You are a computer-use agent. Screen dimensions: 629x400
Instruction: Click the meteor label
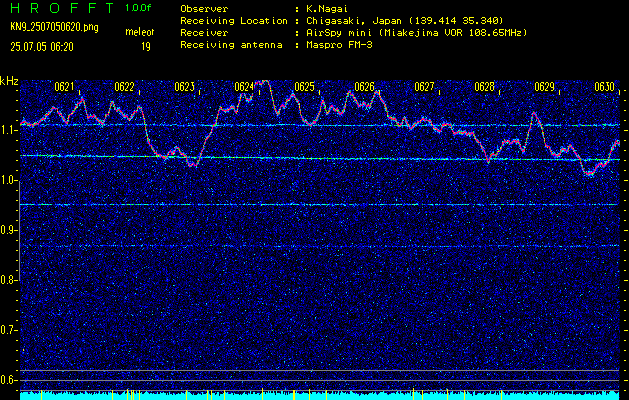point(140,32)
